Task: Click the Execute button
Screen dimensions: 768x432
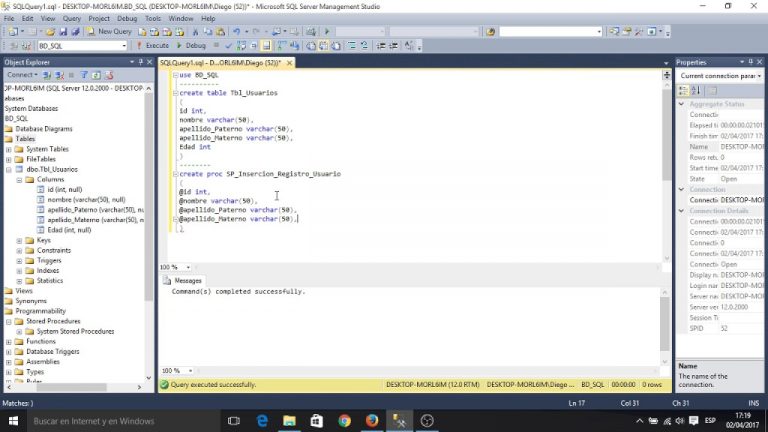Action: (x=153, y=46)
